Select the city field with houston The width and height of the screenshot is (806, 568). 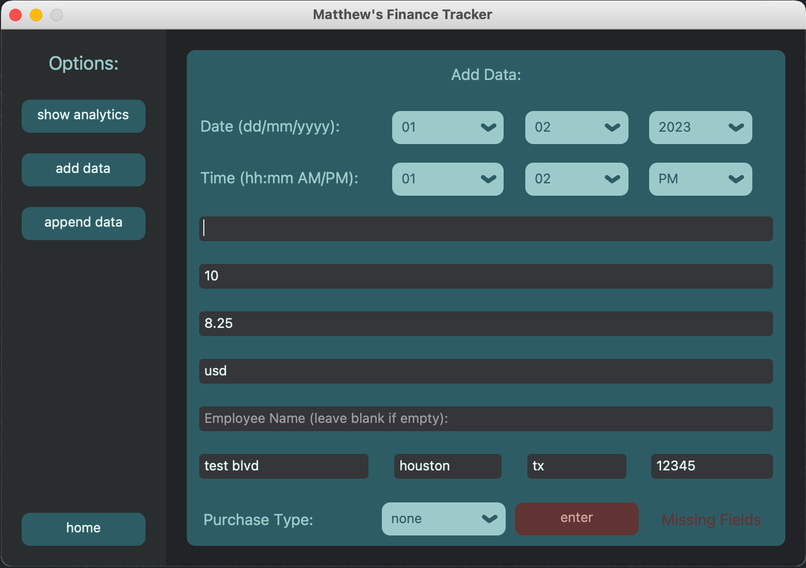click(448, 466)
